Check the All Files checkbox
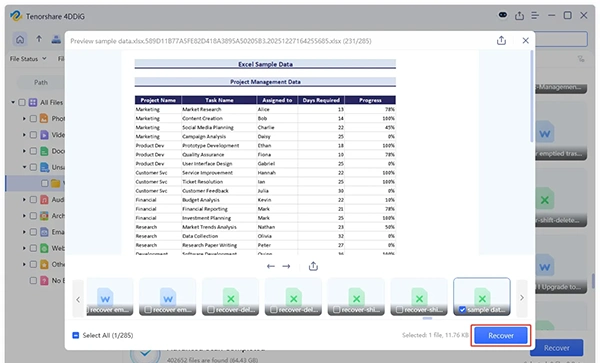600x363 pixels. (x=22, y=103)
